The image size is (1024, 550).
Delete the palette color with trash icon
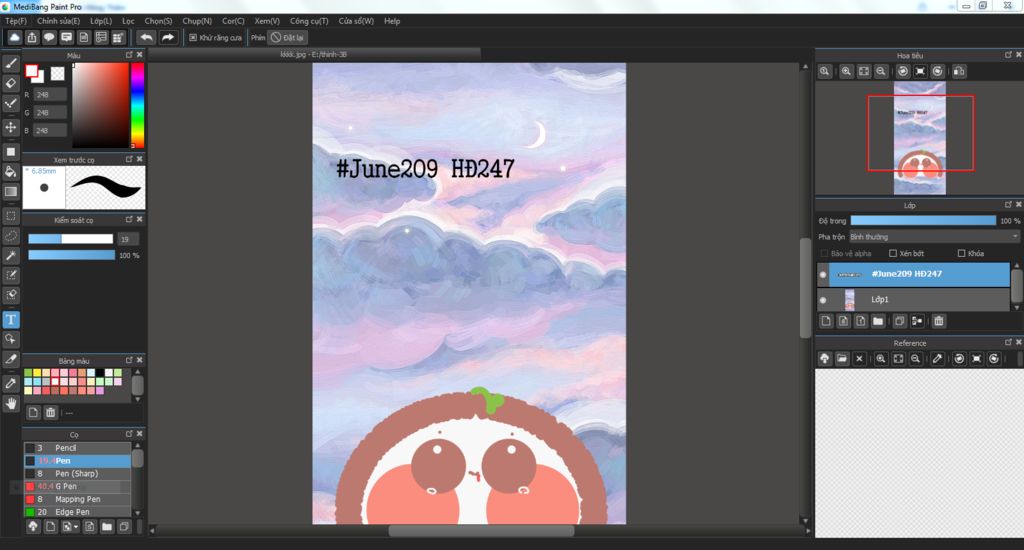coord(50,412)
